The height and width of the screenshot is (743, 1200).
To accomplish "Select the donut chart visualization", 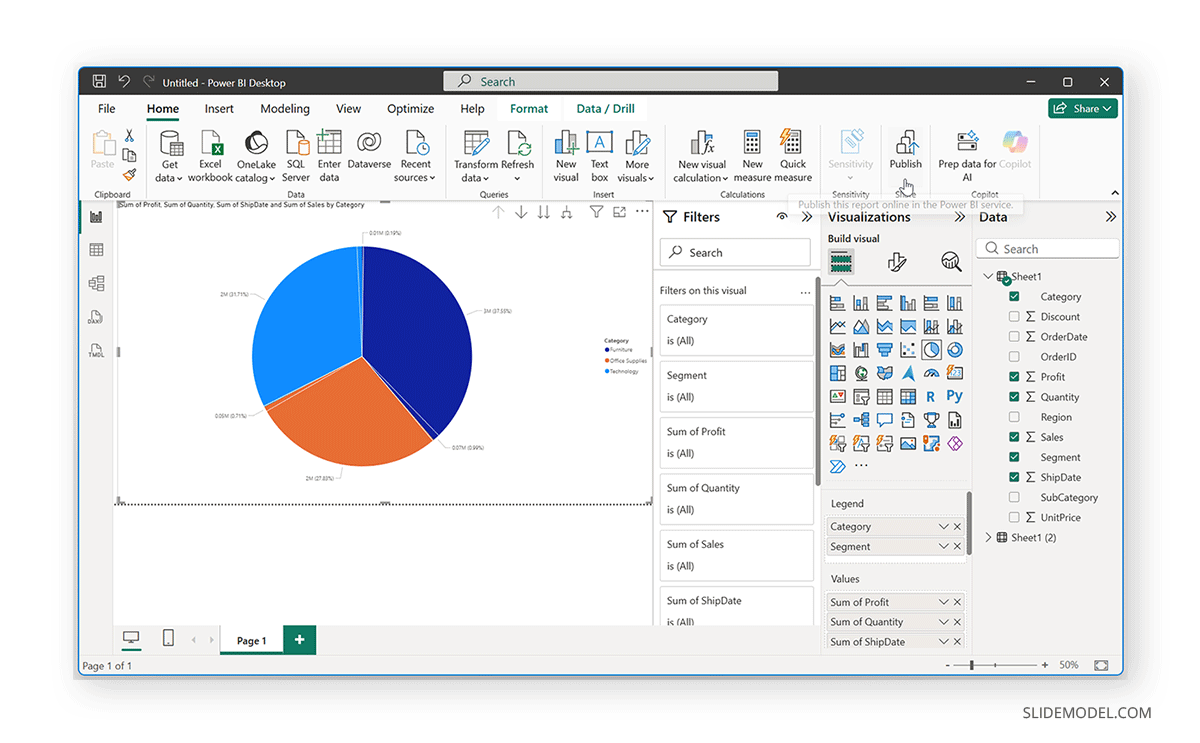I will [953, 350].
